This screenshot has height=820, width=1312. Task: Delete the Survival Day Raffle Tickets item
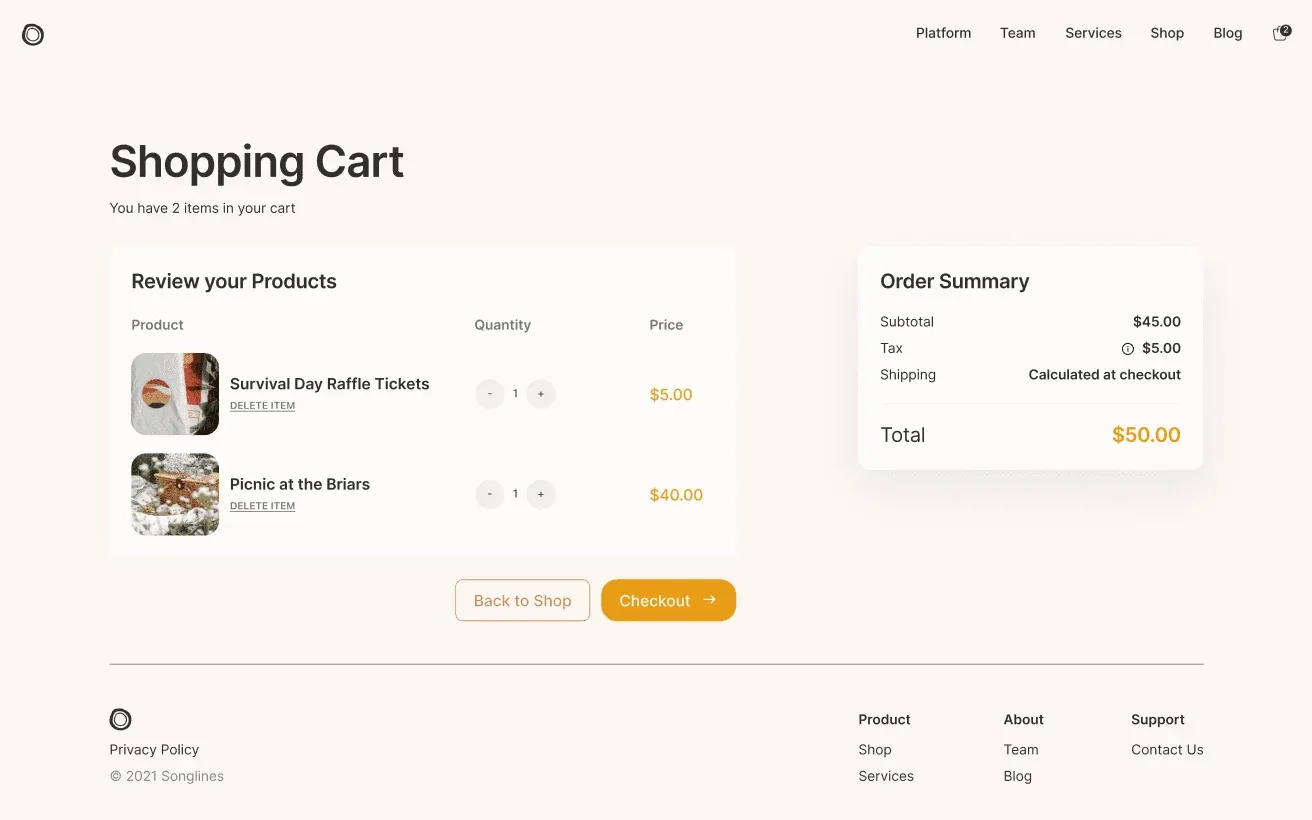point(262,406)
